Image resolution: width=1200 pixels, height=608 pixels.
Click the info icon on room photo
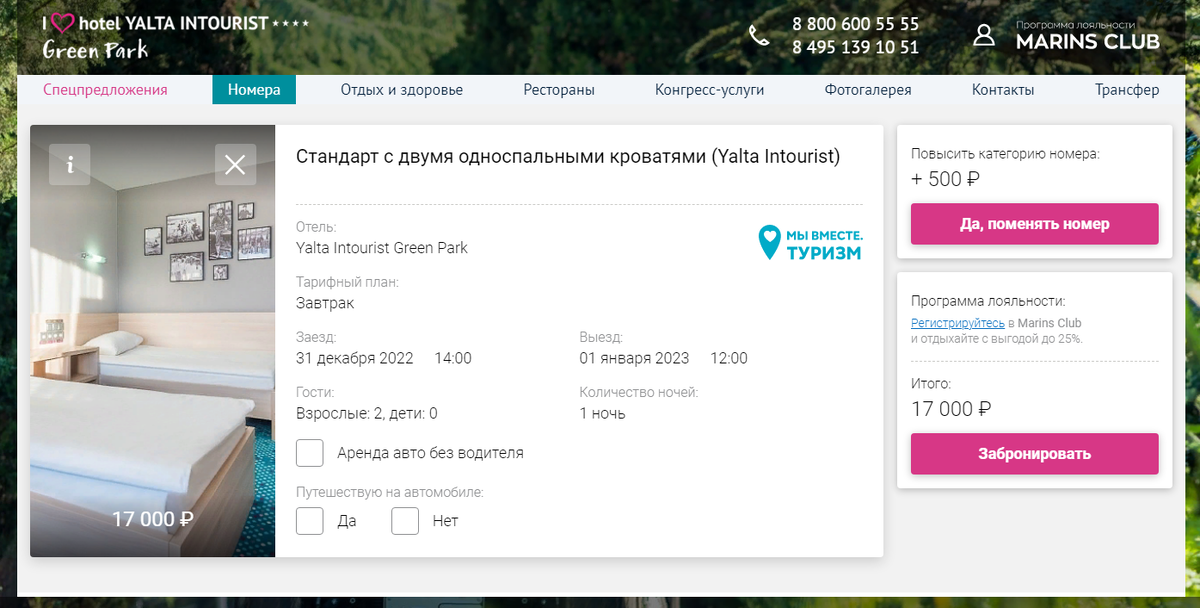click(70, 165)
